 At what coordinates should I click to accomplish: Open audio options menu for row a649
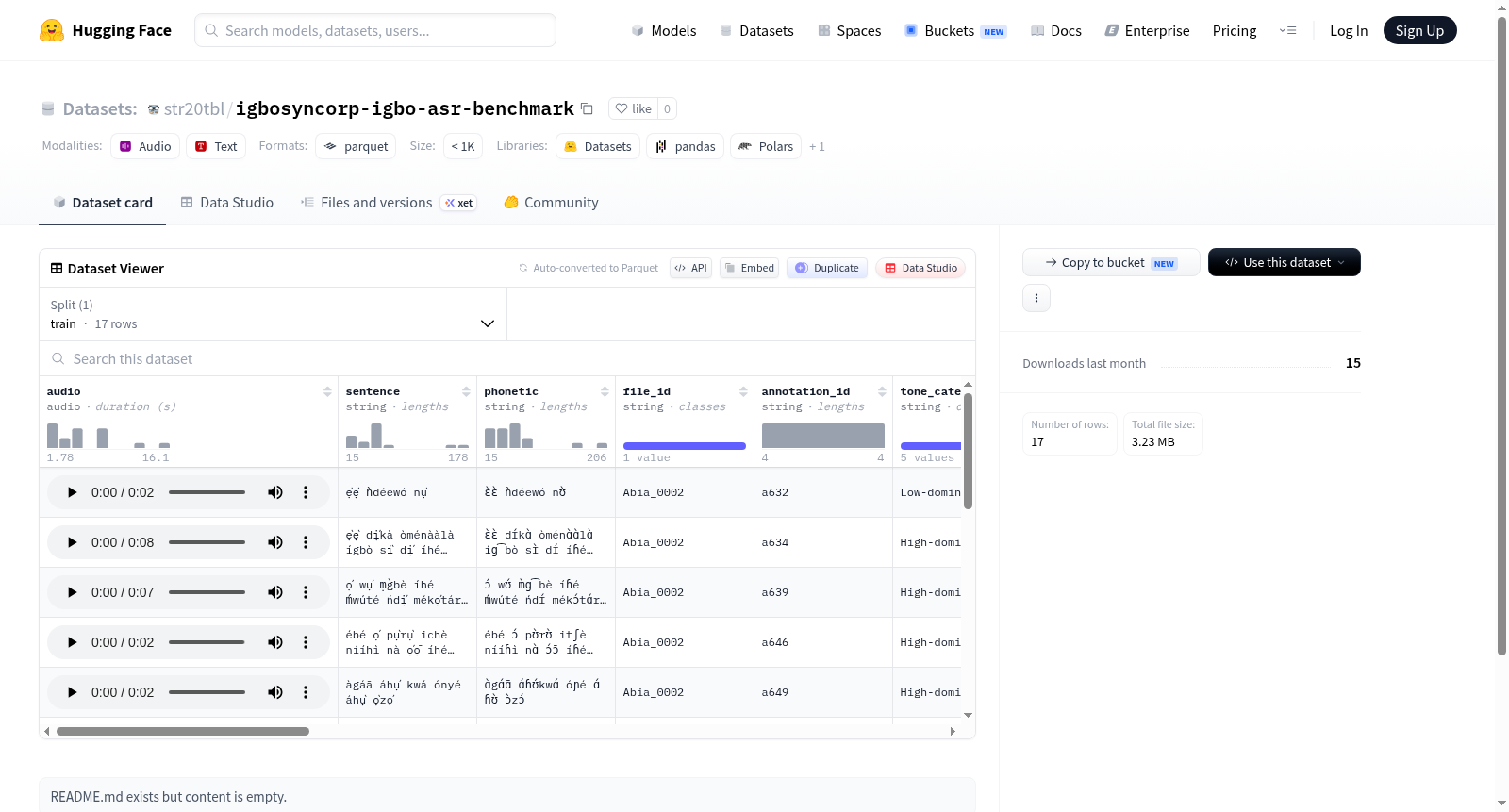point(306,692)
